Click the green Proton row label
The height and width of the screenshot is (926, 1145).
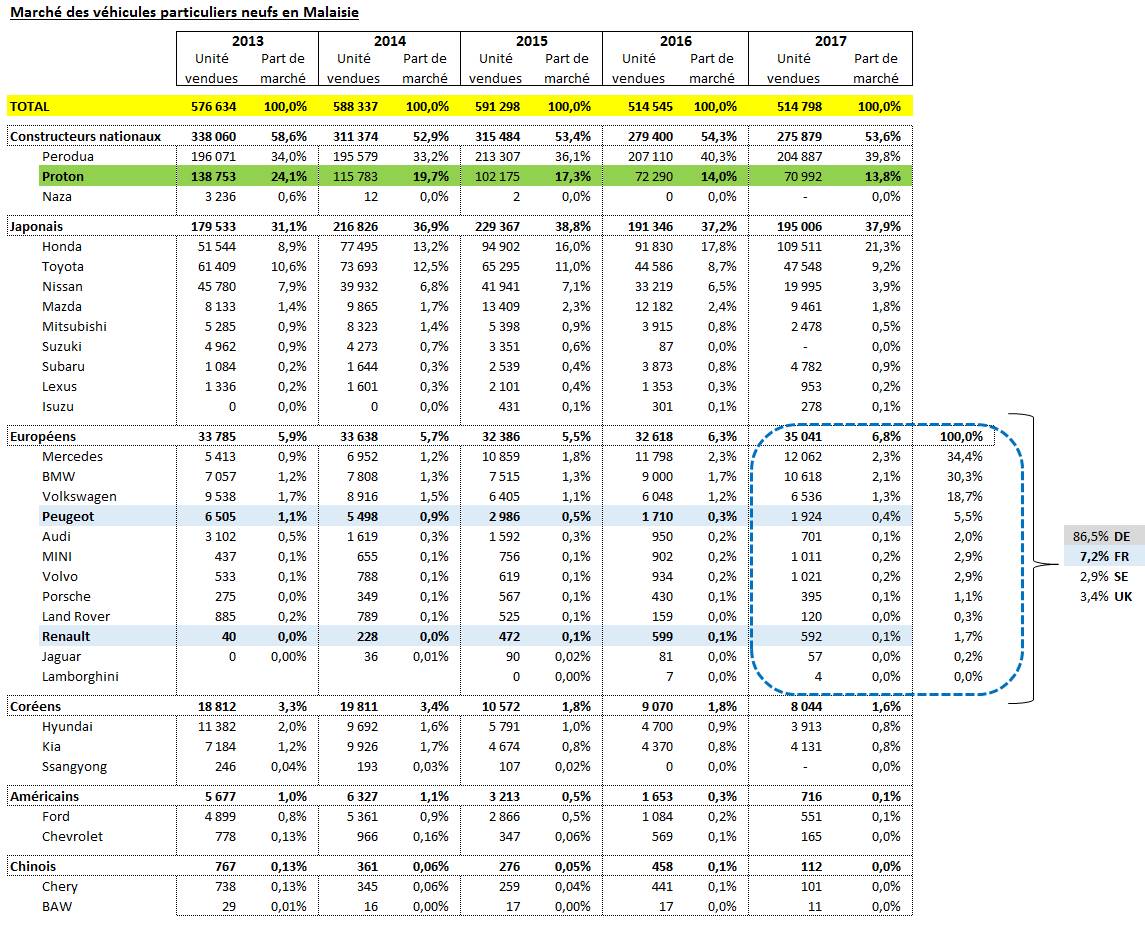(63, 177)
